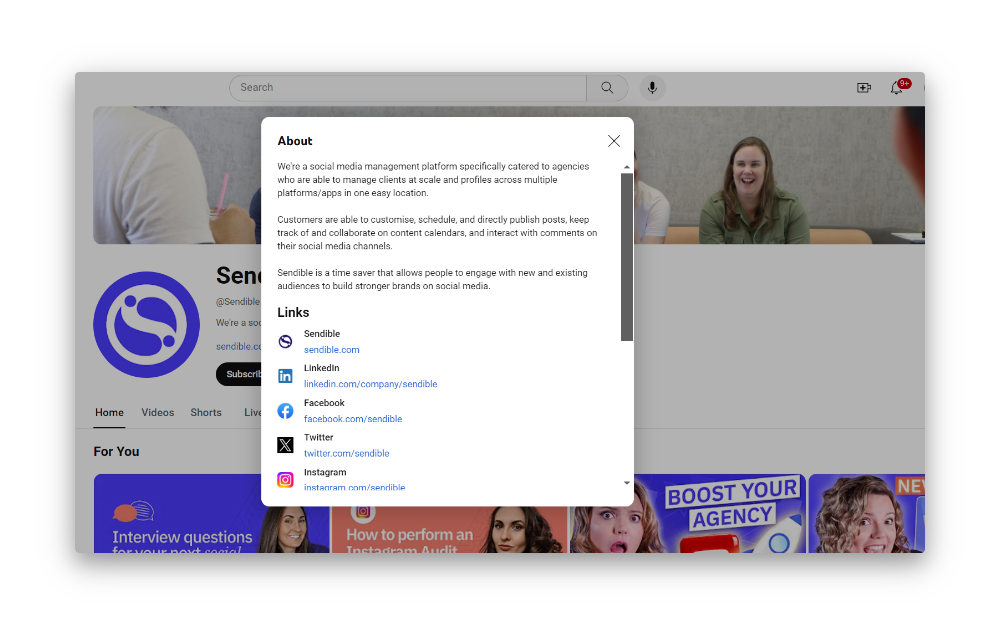This screenshot has width=1000, height=625.
Task: Open the sendible.com link in dialog
Action: tap(332, 349)
